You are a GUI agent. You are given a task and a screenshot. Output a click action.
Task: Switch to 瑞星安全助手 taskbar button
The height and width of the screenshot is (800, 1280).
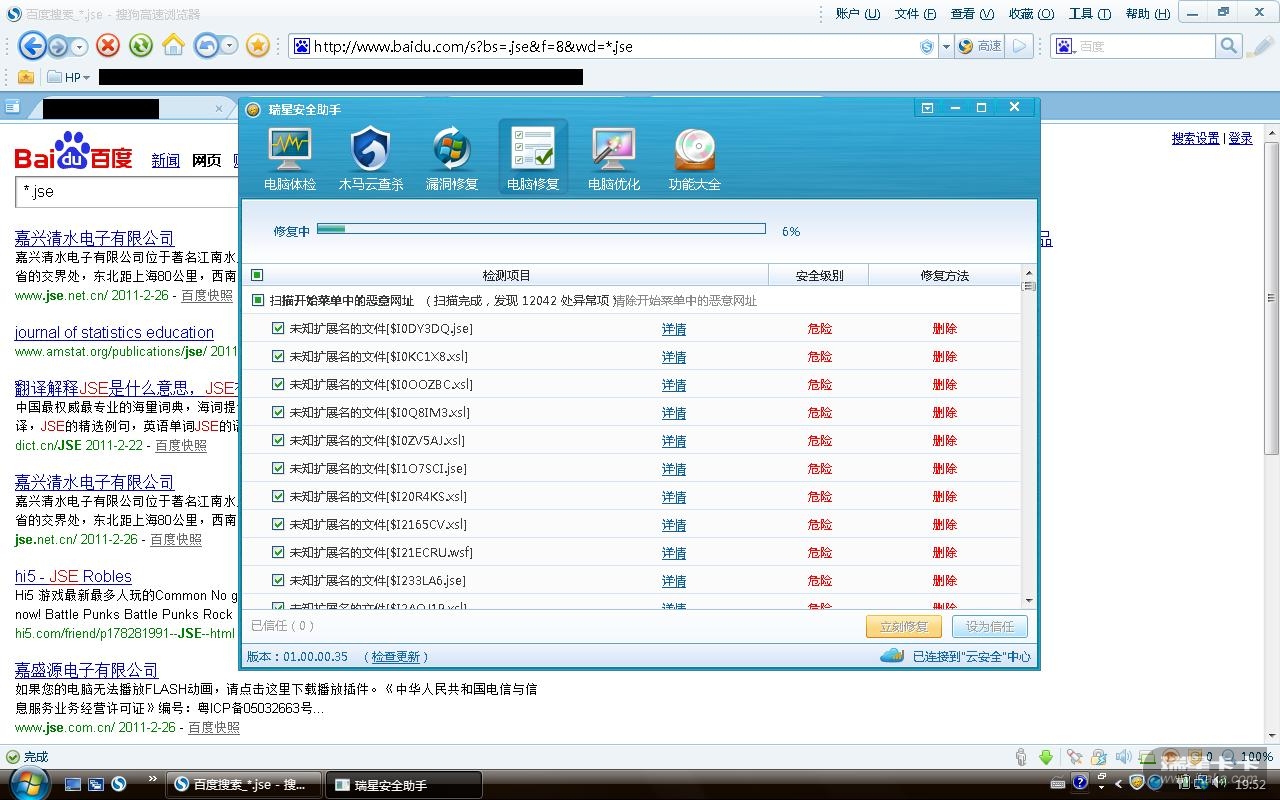pyautogui.click(x=404, y=785)
